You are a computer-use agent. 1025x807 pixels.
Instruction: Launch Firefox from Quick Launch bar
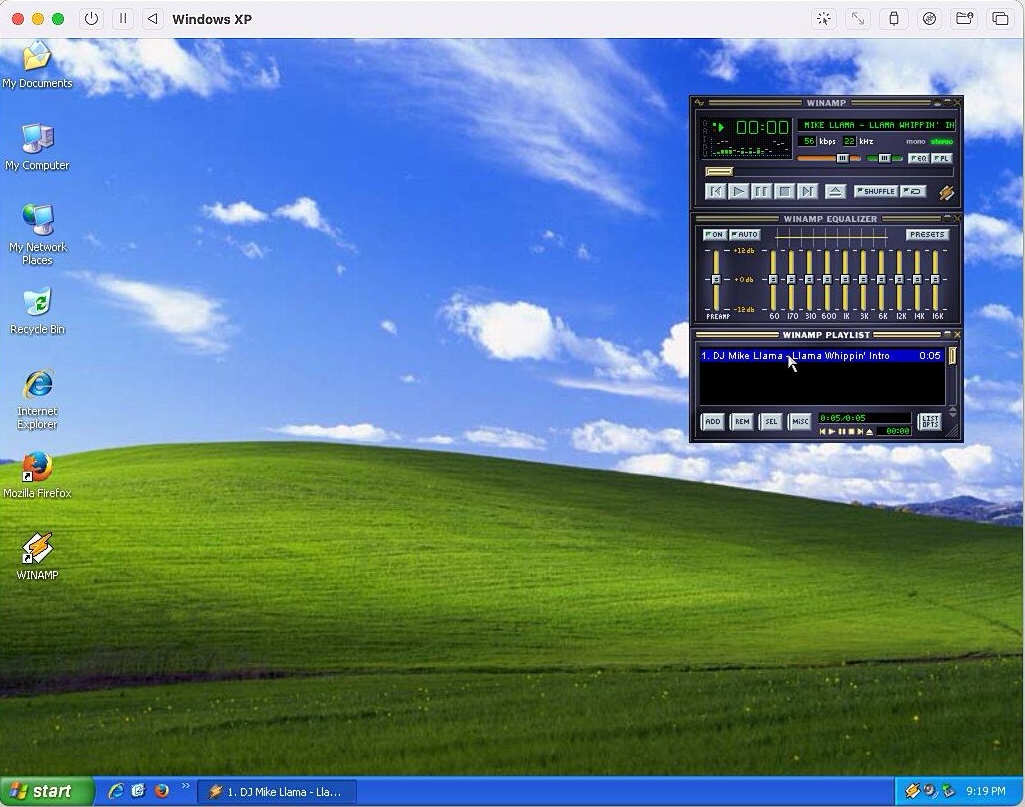(161, 791)
